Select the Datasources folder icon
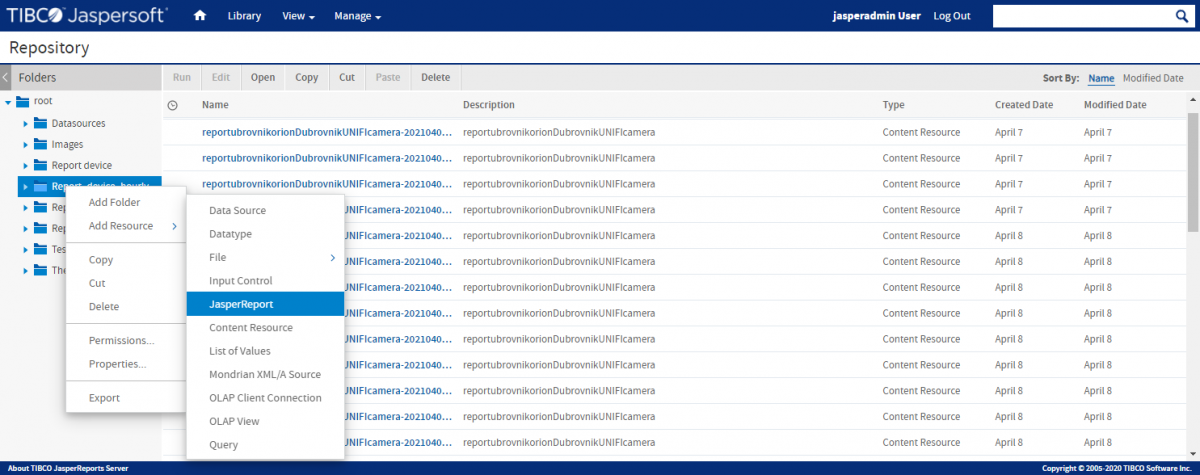 click(x=41, y=123)
